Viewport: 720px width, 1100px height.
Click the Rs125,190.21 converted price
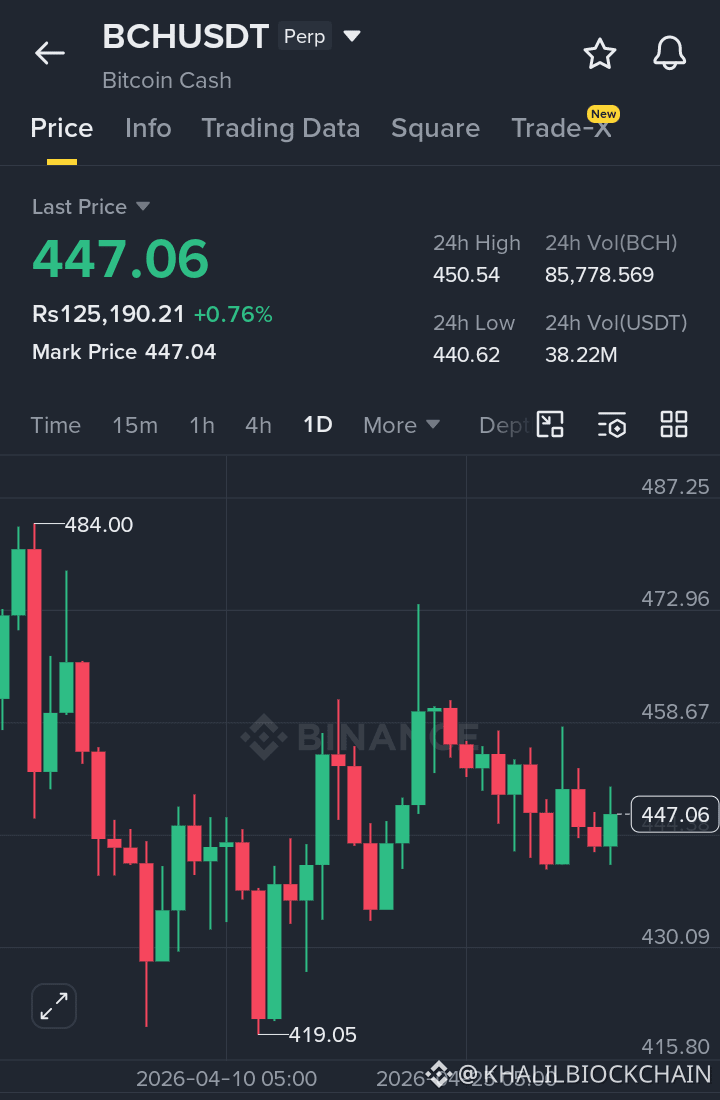click(108, 314)
